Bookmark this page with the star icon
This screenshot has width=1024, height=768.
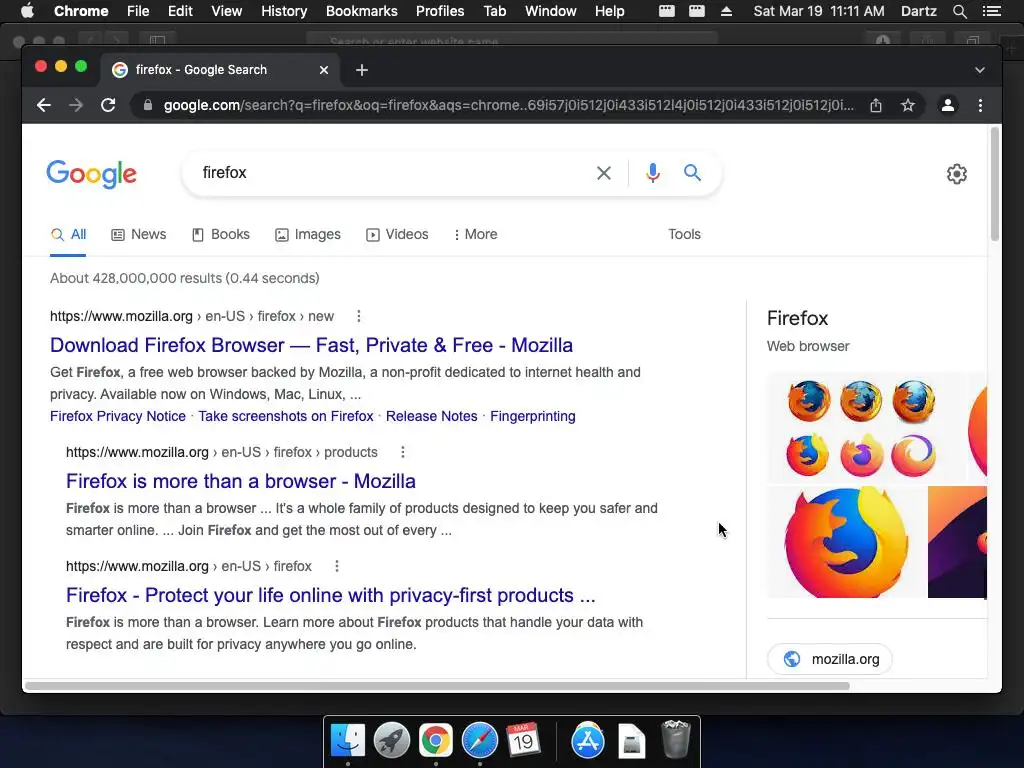[x=908, y=105]
